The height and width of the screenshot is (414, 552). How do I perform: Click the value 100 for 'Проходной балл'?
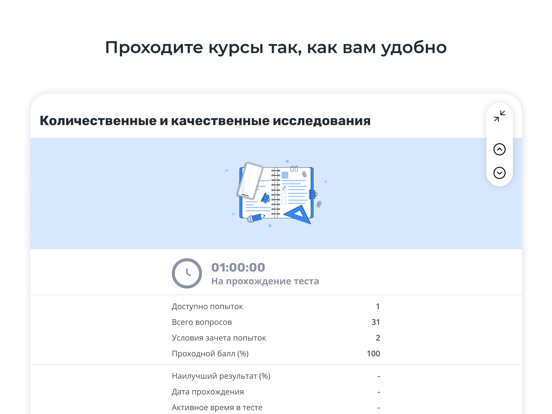click(374, 353)
